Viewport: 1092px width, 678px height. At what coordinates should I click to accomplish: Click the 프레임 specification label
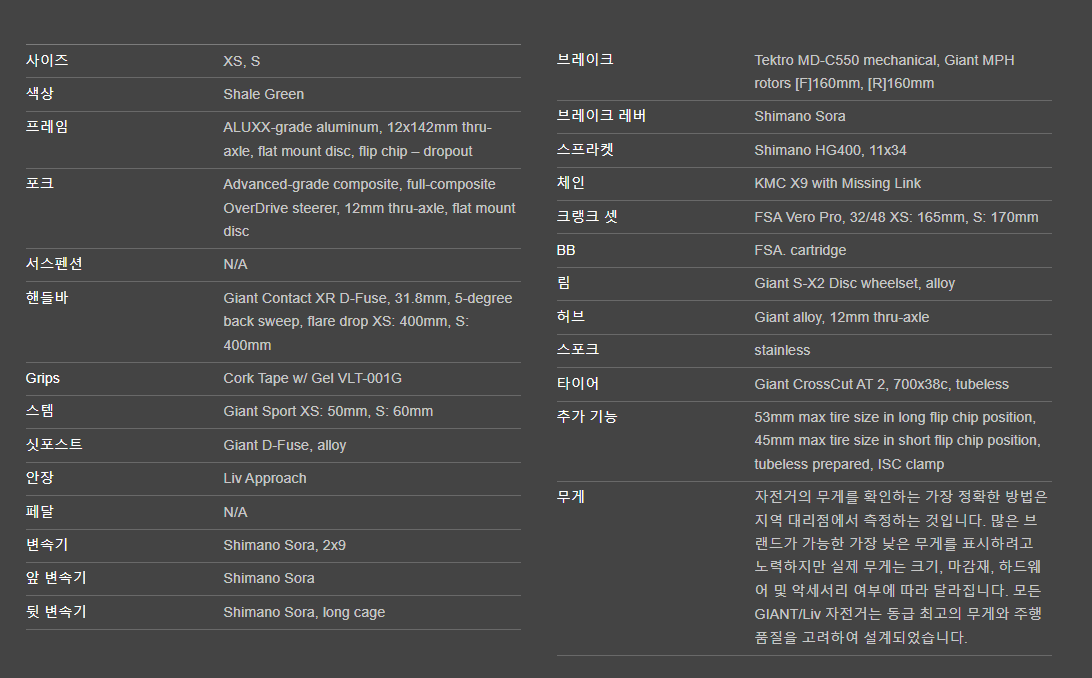pos(47,127)
